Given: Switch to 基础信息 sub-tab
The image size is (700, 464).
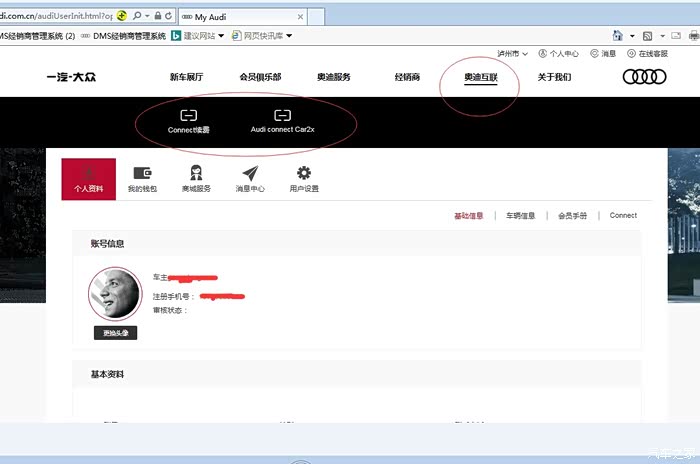Looking at the screenshot, I should (469, 216).
